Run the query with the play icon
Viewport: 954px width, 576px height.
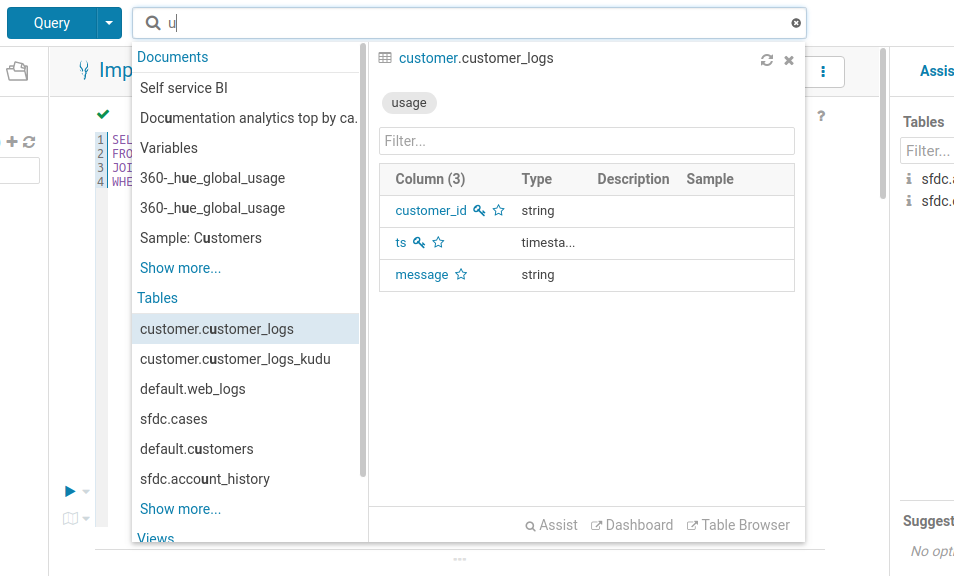pos(70,491)
